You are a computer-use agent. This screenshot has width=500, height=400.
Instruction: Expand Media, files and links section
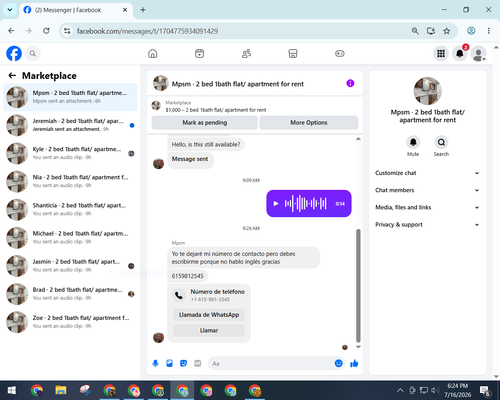(x=428, y=207)
